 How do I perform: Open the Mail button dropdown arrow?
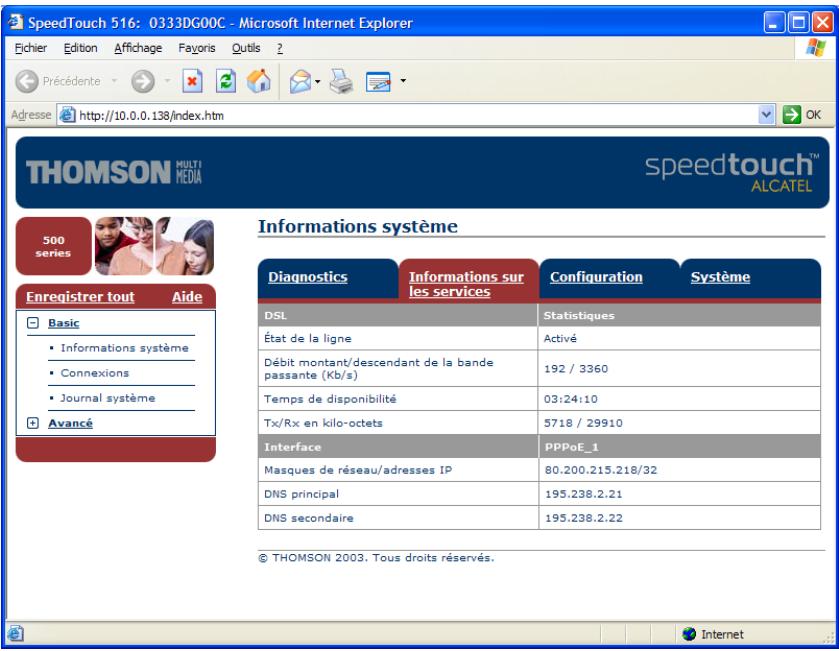click(318, 81)
